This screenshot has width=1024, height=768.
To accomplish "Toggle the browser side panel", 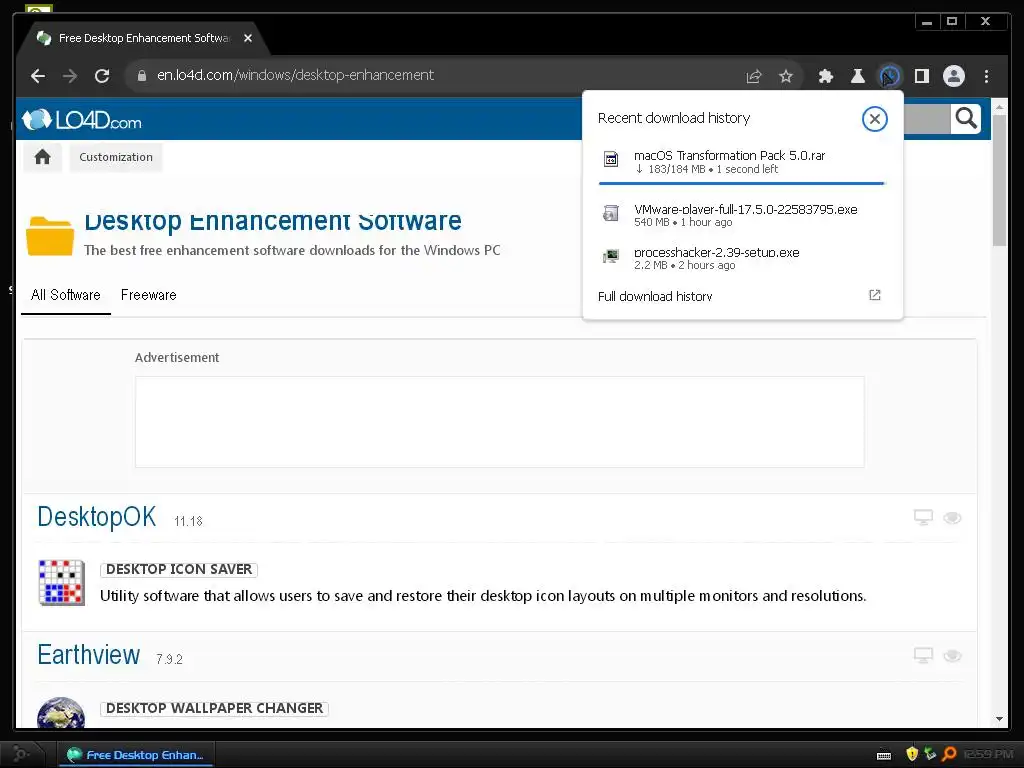I will (921, 76).
